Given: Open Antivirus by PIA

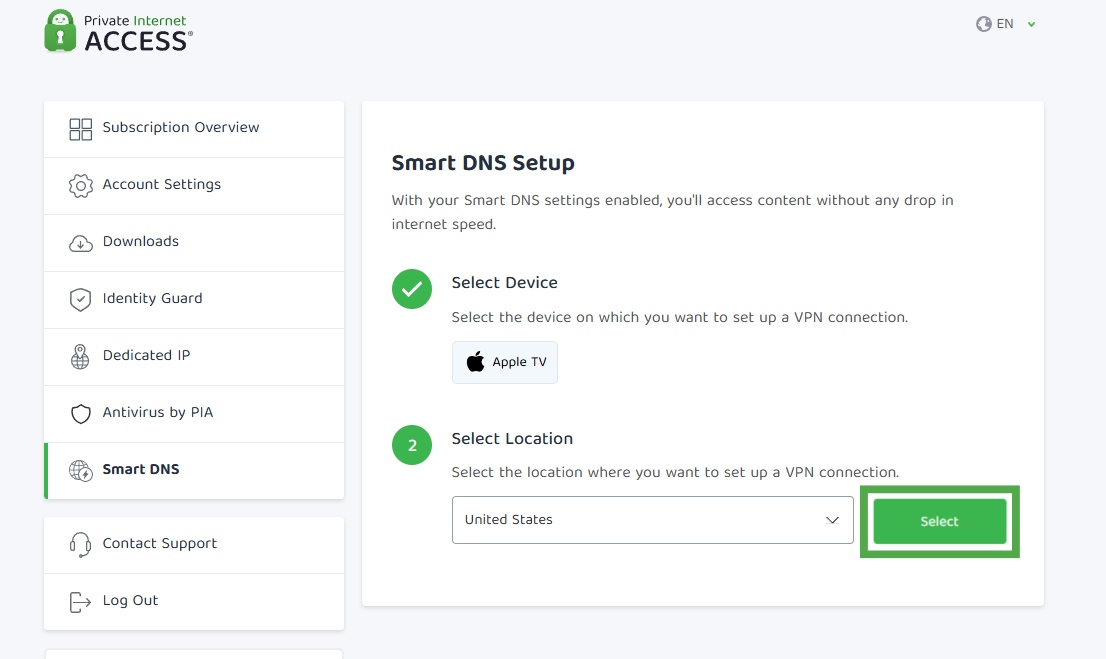Looking at the screenshot, I should click(194, 414).
